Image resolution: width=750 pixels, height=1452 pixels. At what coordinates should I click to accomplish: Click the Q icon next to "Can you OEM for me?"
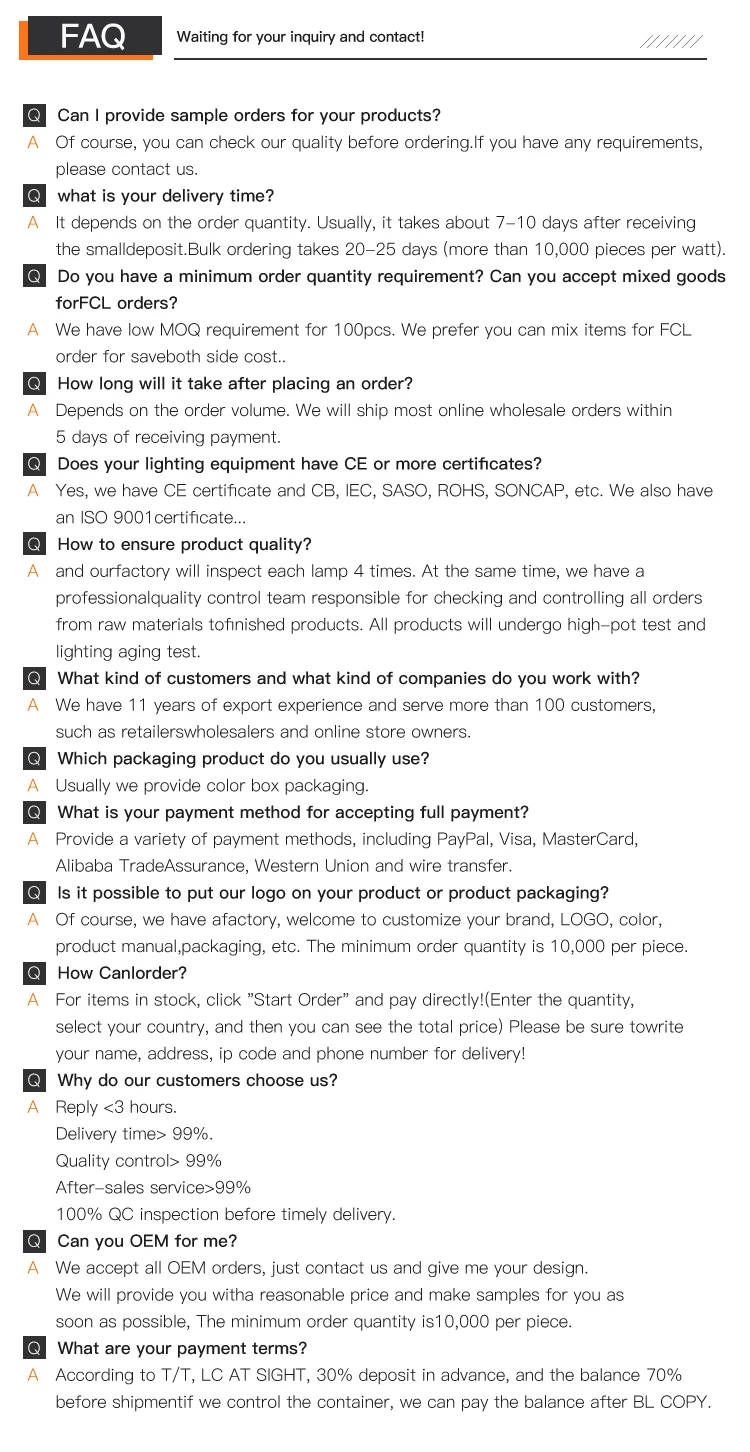pos(34,1241)
